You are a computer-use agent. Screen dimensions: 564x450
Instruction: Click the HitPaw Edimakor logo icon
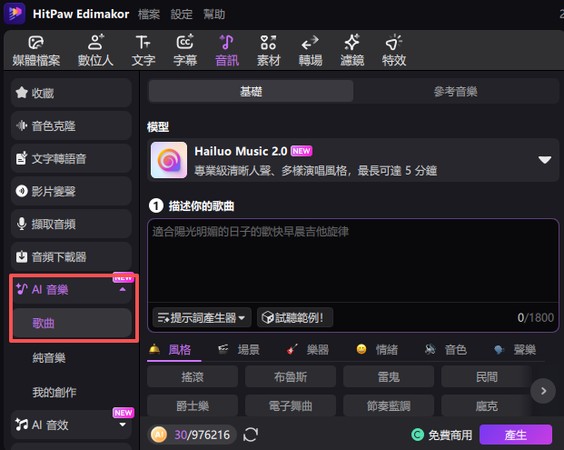point(14,13)
